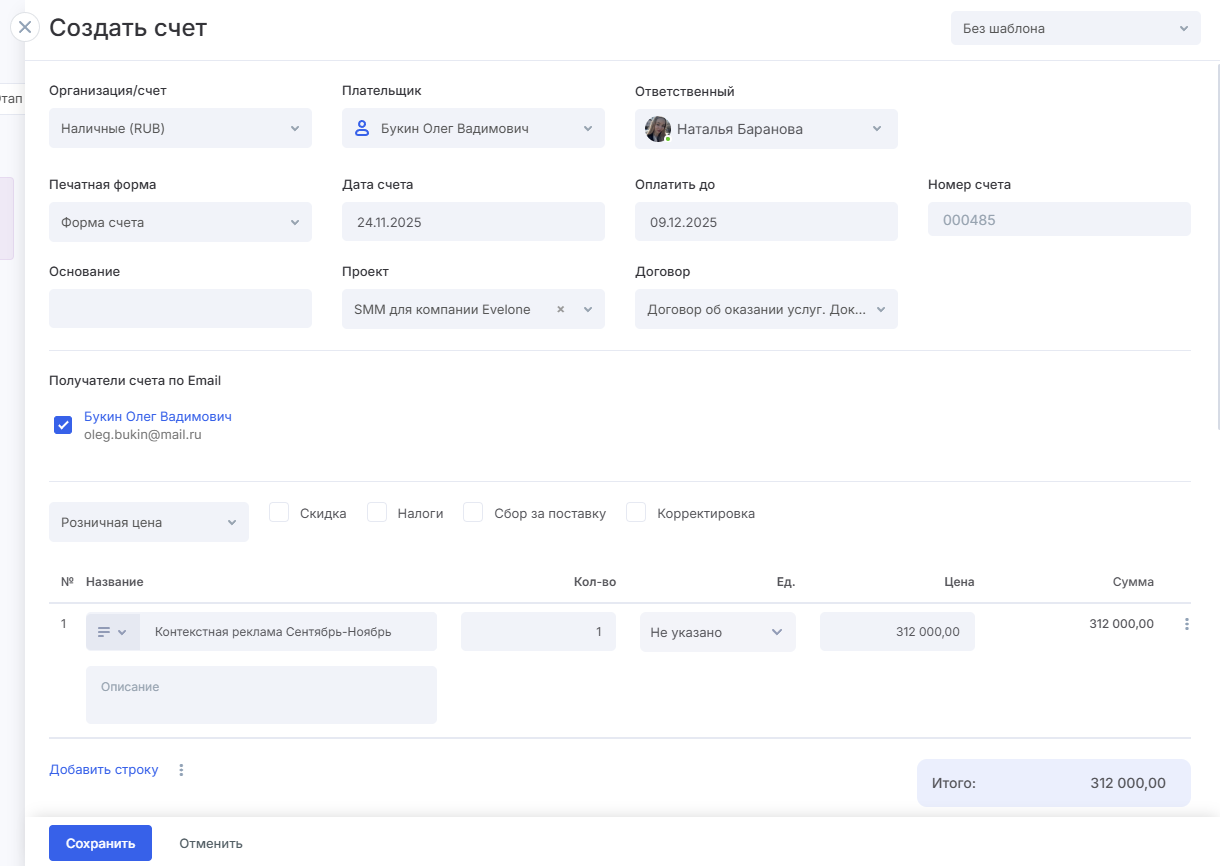This screenshot has height=866, width=1220.
Task: Open the Без шаблона template dropdown
Action: click(1075, 29)
